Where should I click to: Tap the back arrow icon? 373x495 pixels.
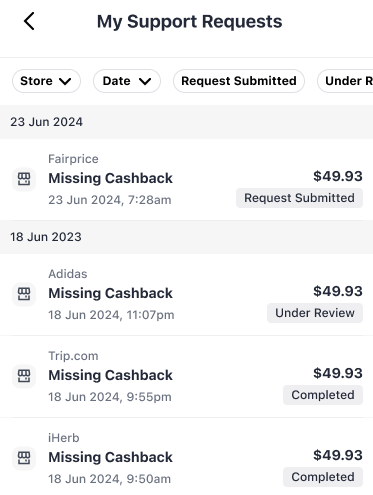pyautogui.click(x=29, y=21)
